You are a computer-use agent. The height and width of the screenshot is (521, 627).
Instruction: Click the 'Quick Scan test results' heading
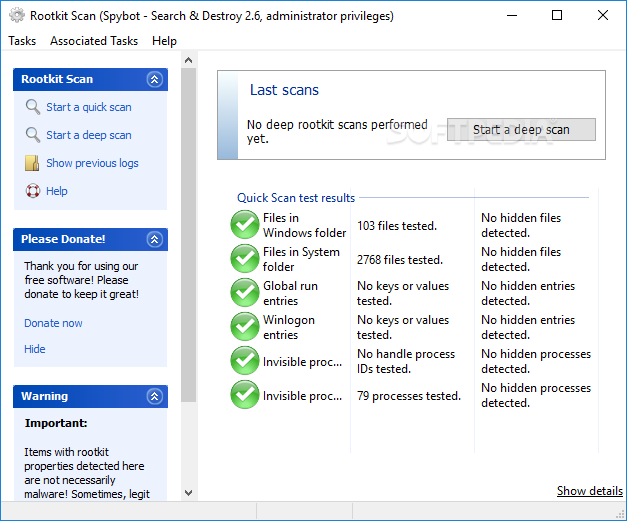coord(296,198)
